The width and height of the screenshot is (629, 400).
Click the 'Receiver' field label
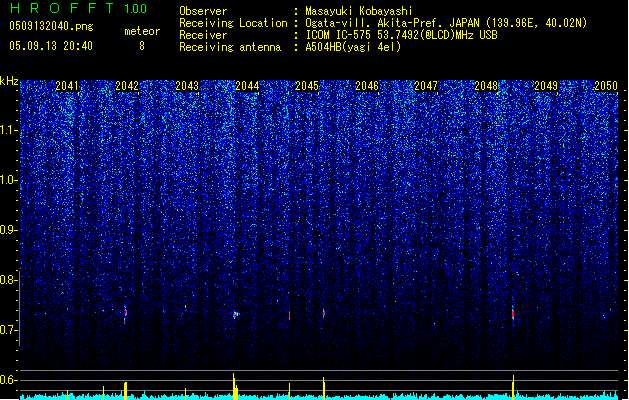click(x=203, y=35)
